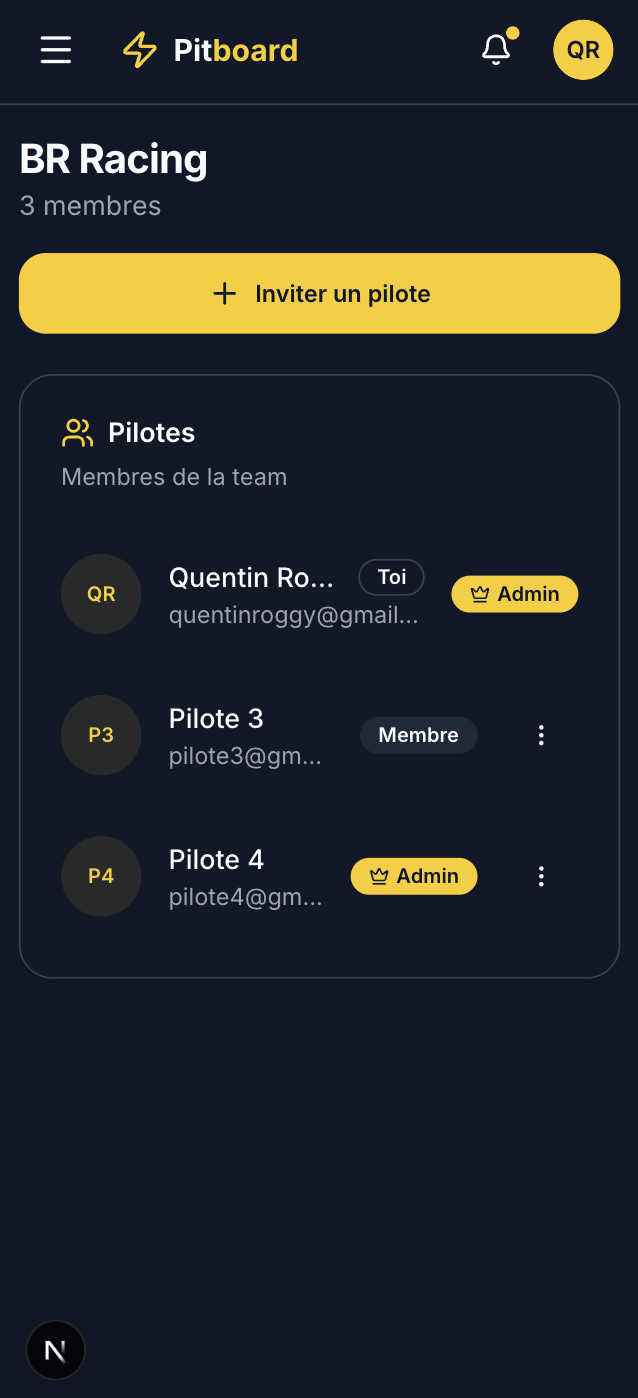The image size is (638, 1398).
Task: Select the P3 avatar thumbnail
Action: [100, 735]
